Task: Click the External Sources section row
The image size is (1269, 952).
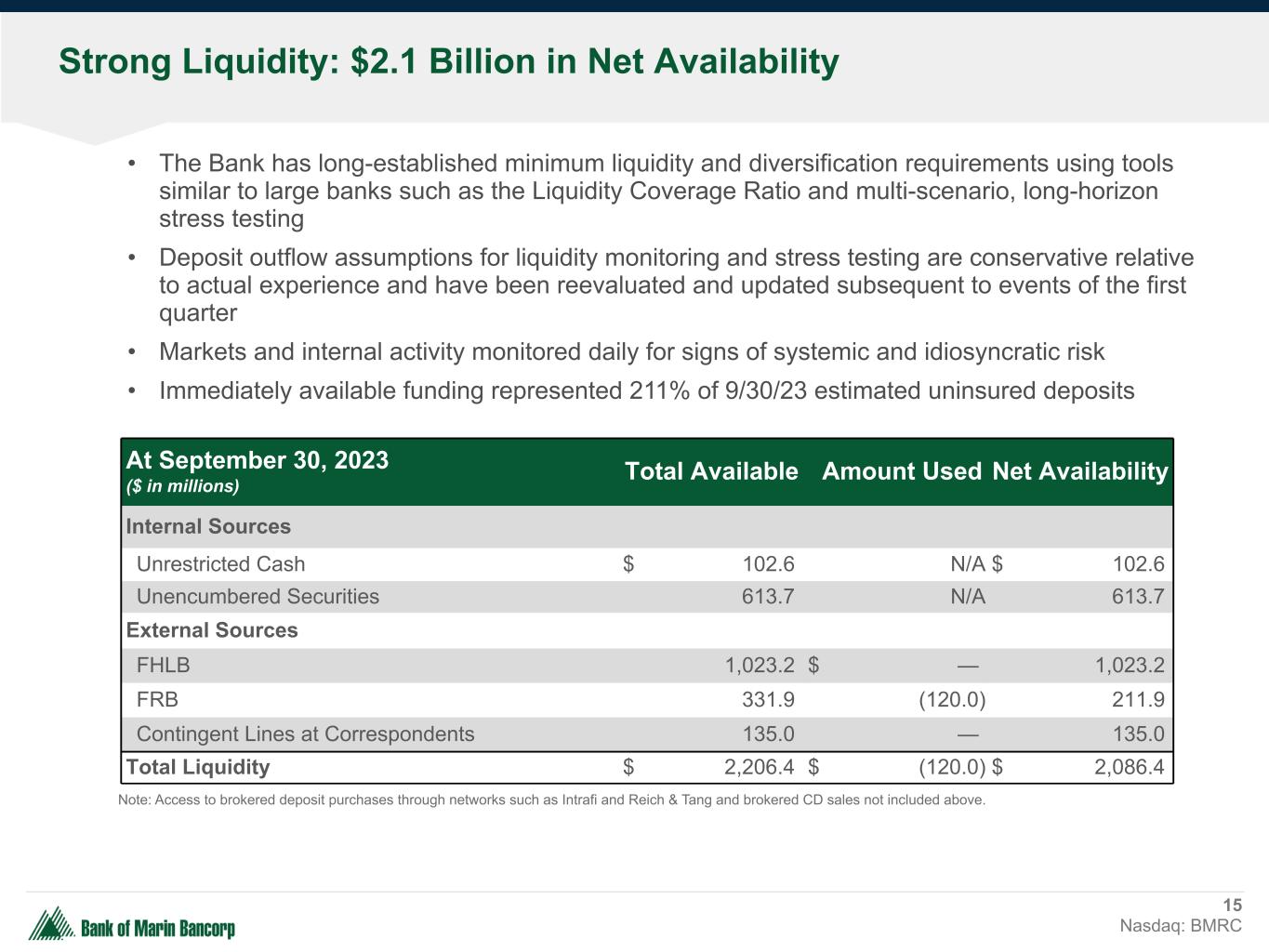Action: [212, 630]
